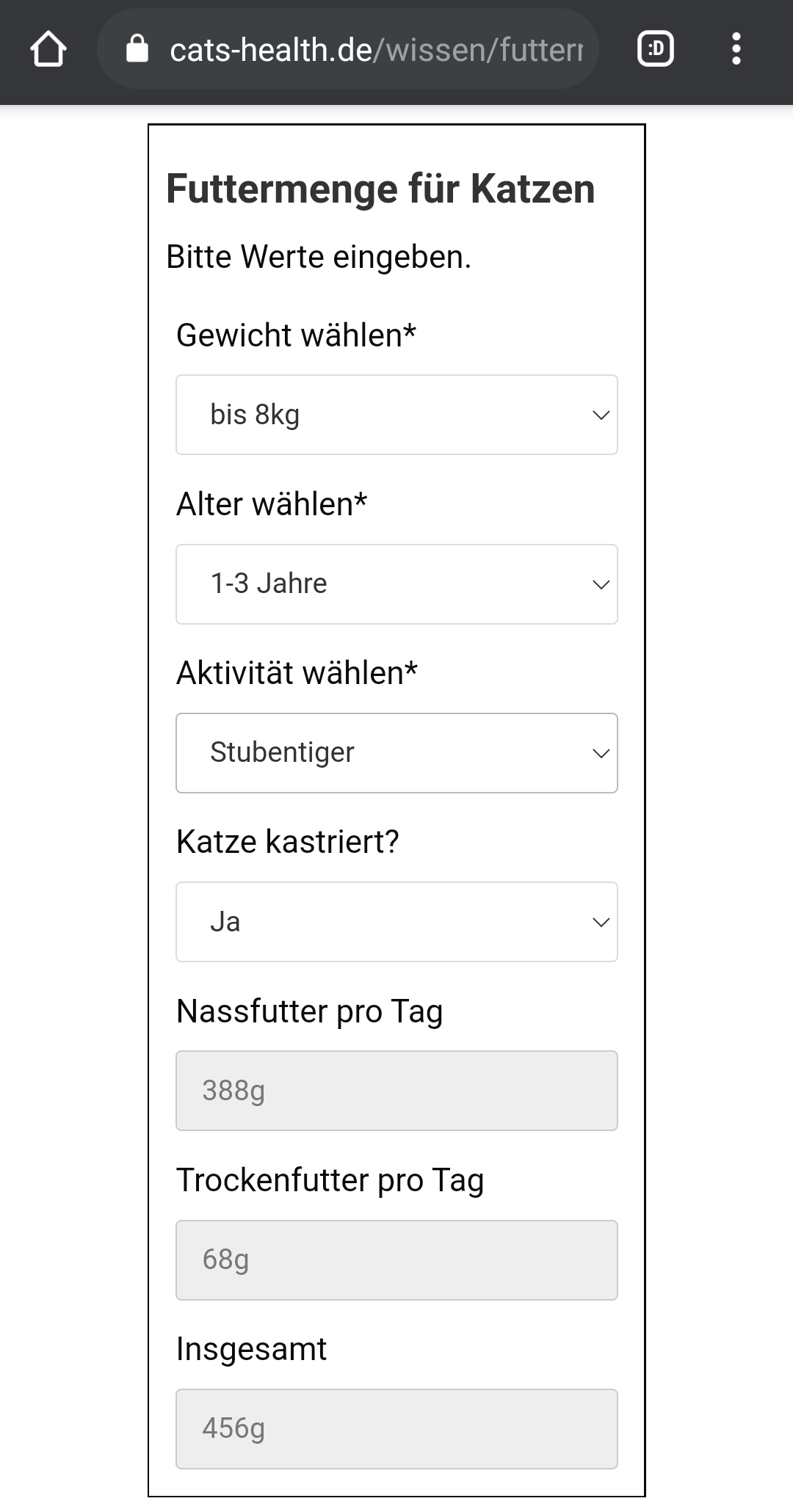Open the browser tab switcher
Image resolution: width=793 pixels, height=1512 pixels.
pos(656,49)
